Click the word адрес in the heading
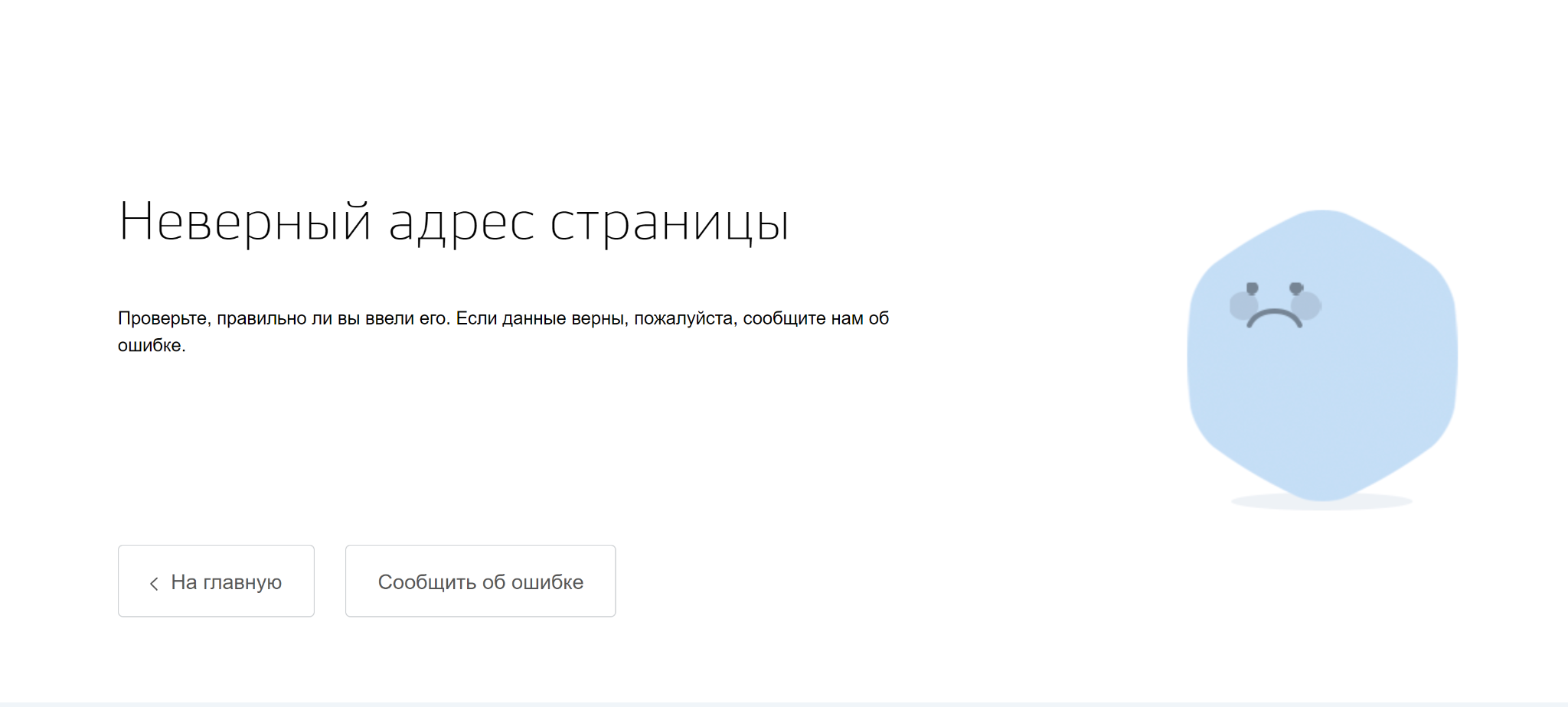 [461, 223]
